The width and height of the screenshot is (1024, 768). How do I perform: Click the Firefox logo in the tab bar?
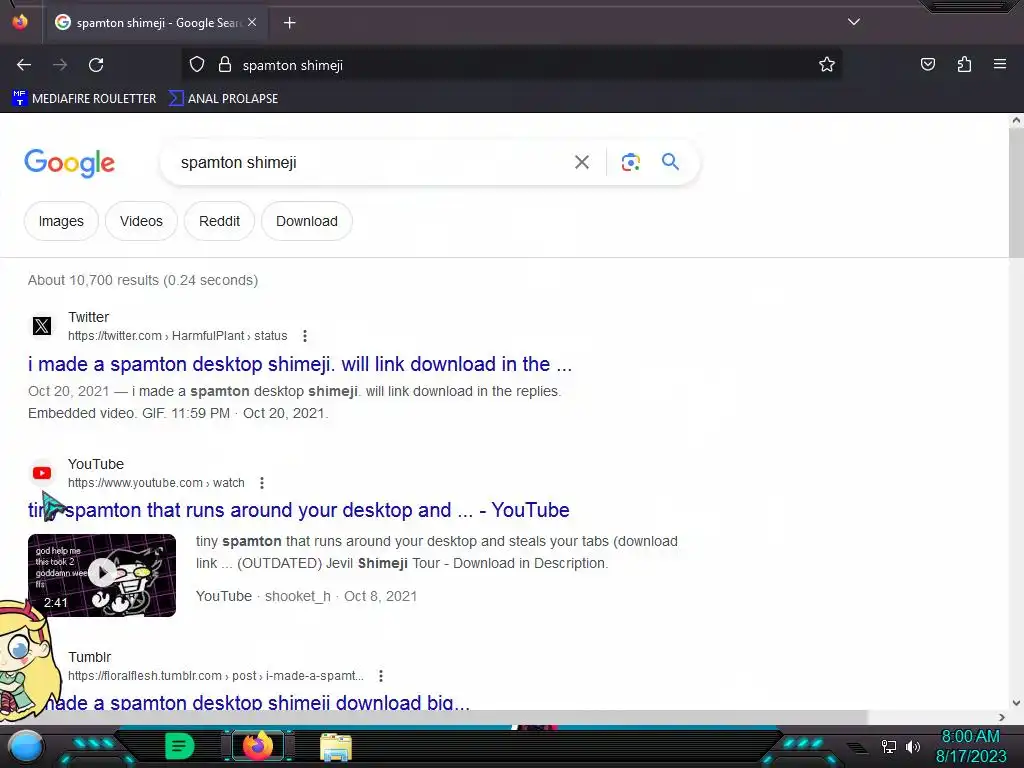pyautogui.click(x=20, y=22)
